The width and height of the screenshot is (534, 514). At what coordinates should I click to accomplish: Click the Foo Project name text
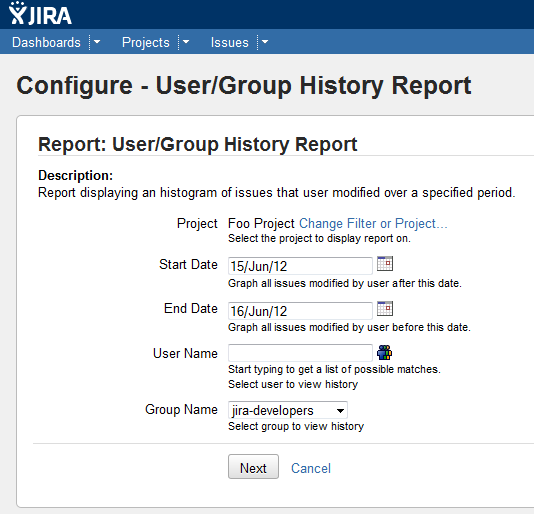pos(261,223)
